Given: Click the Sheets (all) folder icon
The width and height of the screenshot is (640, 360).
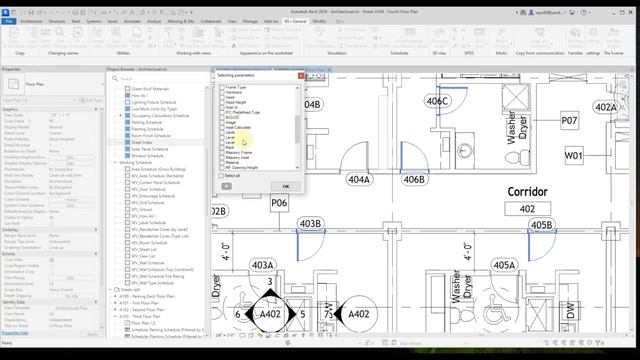Looking at the screenshot, I should [117, 289].
